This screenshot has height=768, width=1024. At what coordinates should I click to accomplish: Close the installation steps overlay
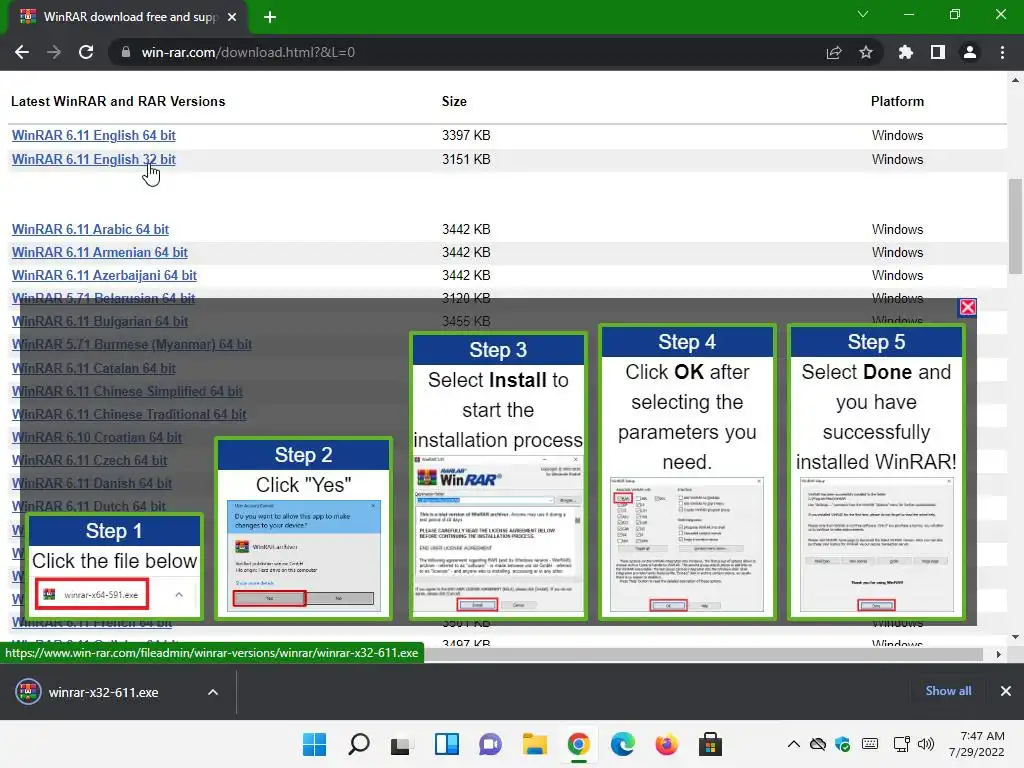click(x=967, y=307)
